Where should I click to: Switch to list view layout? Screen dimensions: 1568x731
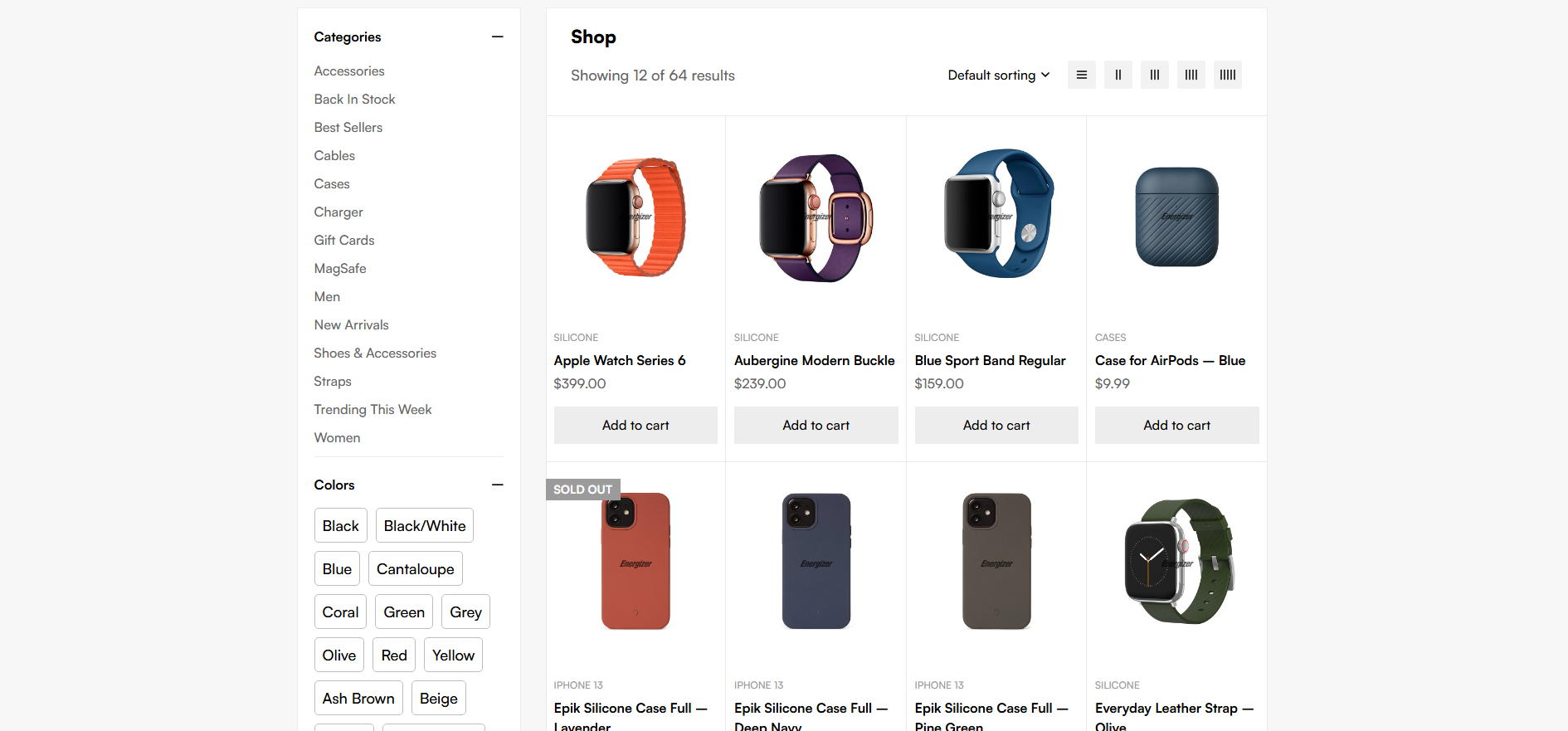[1081, 75]
